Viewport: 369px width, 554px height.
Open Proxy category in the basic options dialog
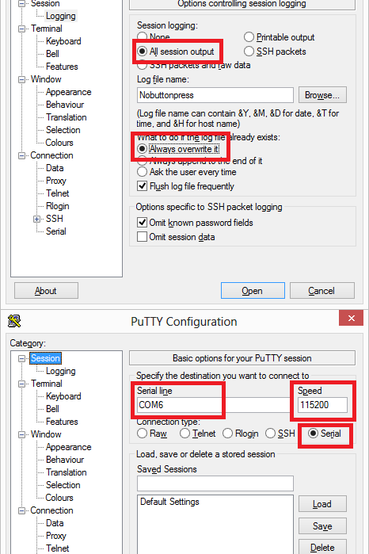pos(56,536)
